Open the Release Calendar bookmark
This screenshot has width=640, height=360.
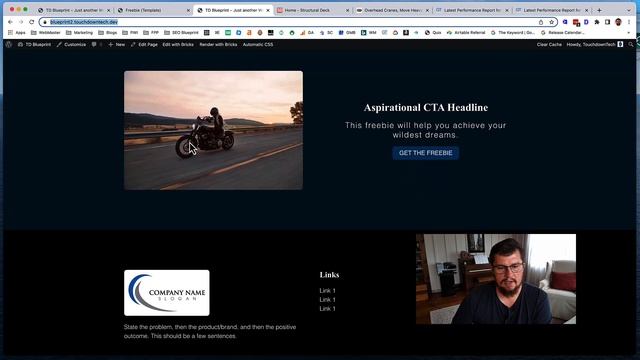(562, 33)
